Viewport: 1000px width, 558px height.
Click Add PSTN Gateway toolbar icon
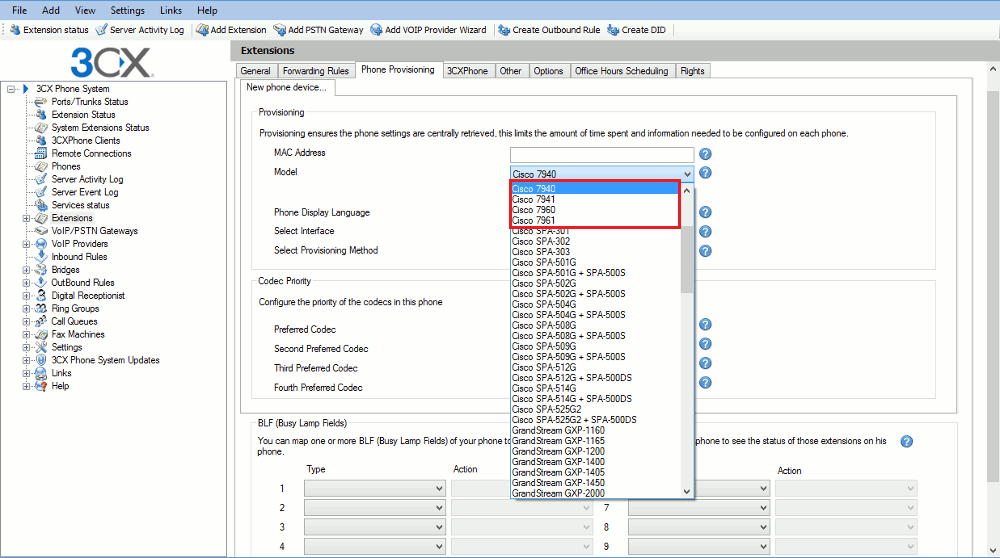tap(279, 30)
